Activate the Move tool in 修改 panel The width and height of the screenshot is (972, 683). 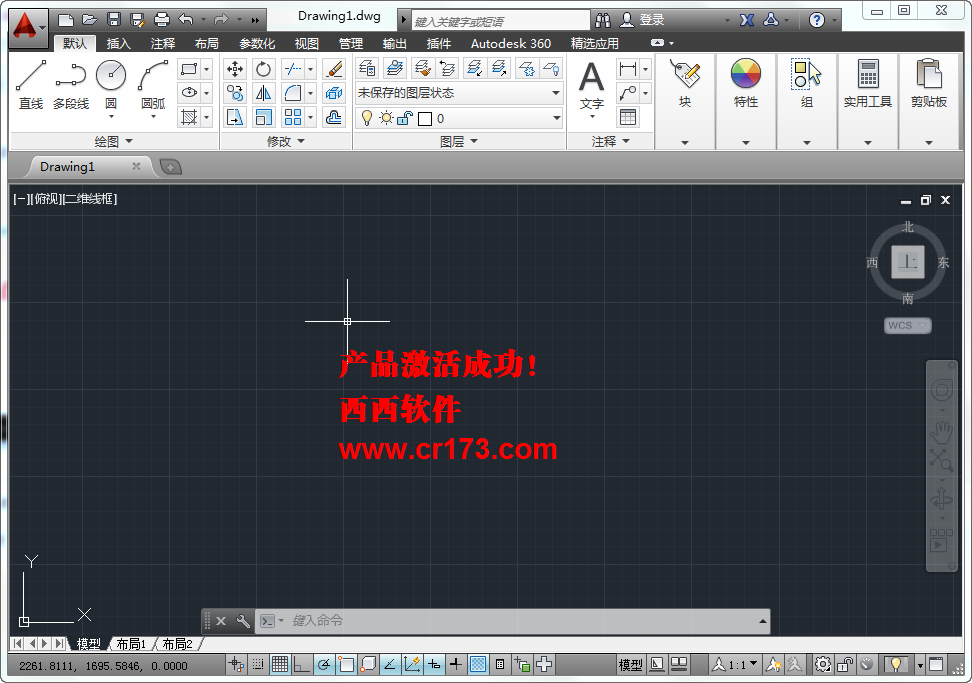234,68
